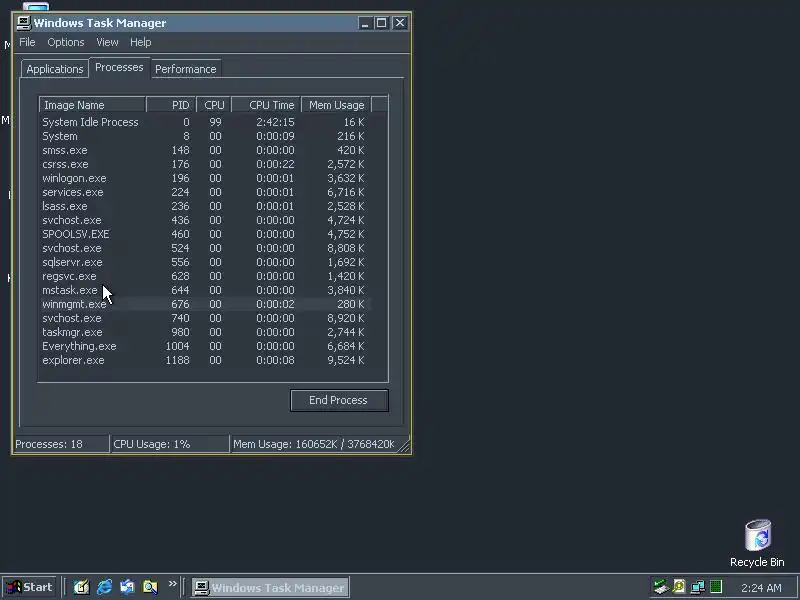Screen dimensions: 800x600
Task: Click the Start button
Action: click(x=30, y=587)
